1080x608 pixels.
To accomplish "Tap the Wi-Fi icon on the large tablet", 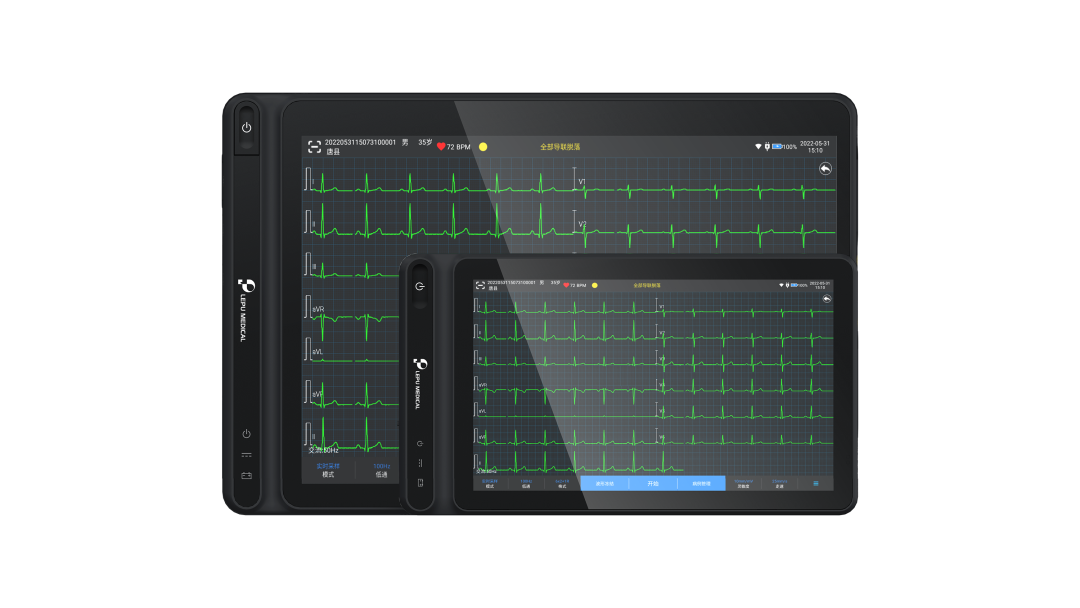I will click(758, 147).
